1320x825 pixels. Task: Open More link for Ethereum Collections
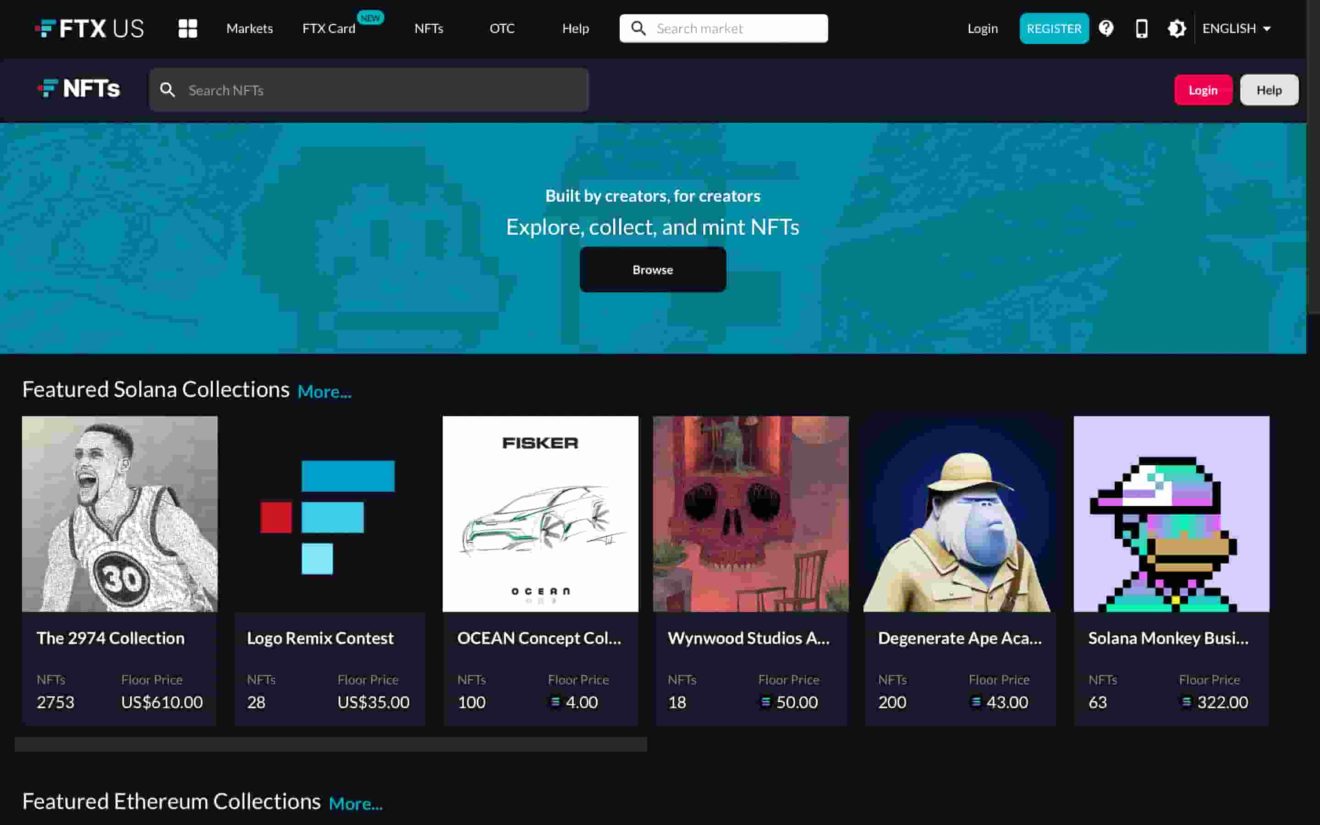[x=355, y=804]
